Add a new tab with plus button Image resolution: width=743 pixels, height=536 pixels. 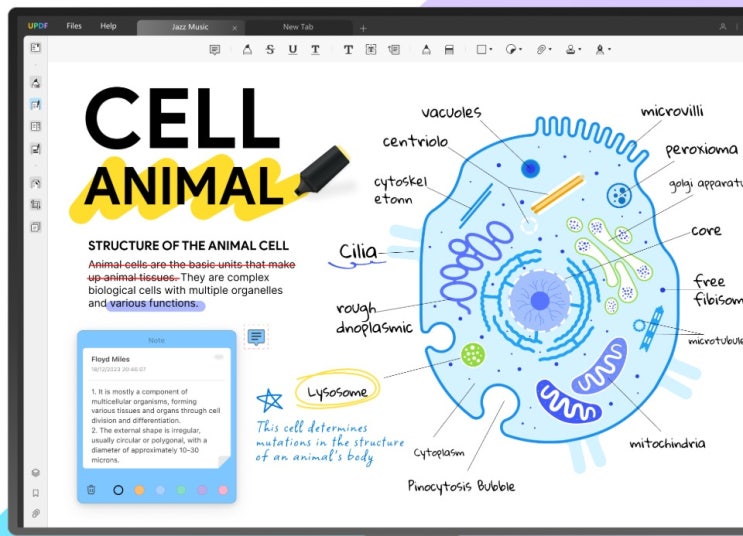tap(363, 28)
